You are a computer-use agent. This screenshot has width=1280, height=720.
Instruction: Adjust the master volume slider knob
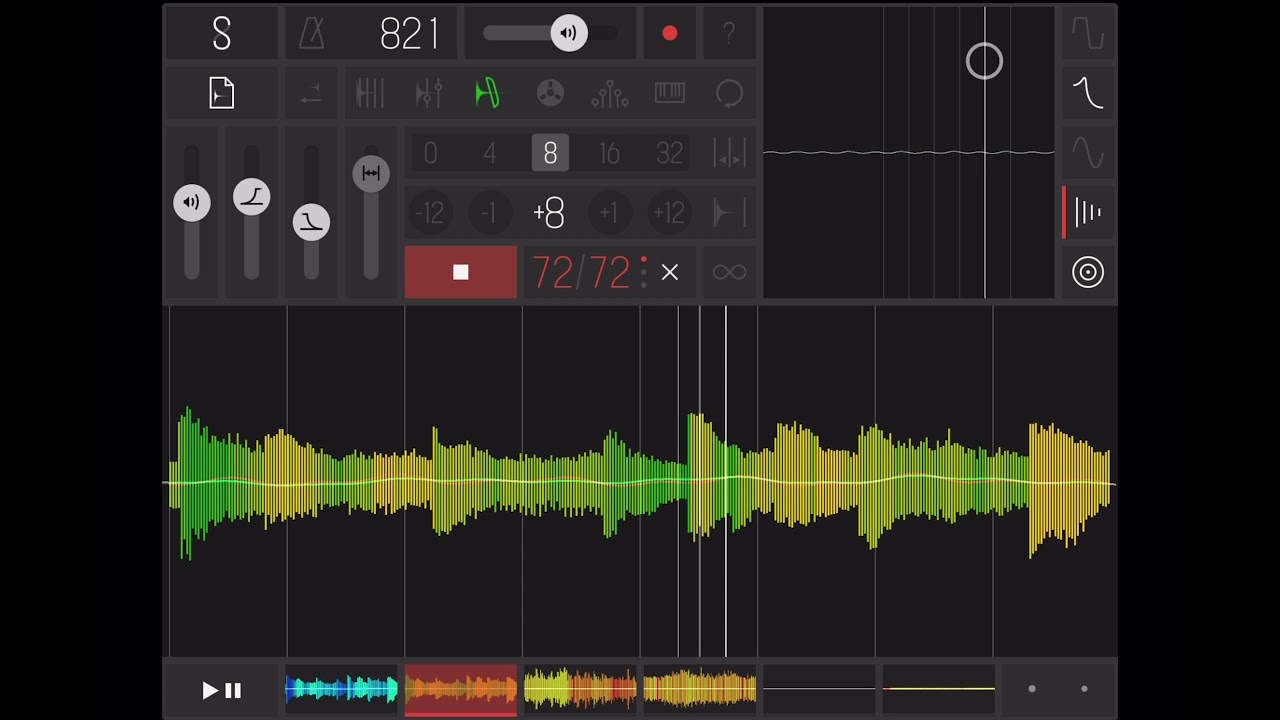(568, 33)
